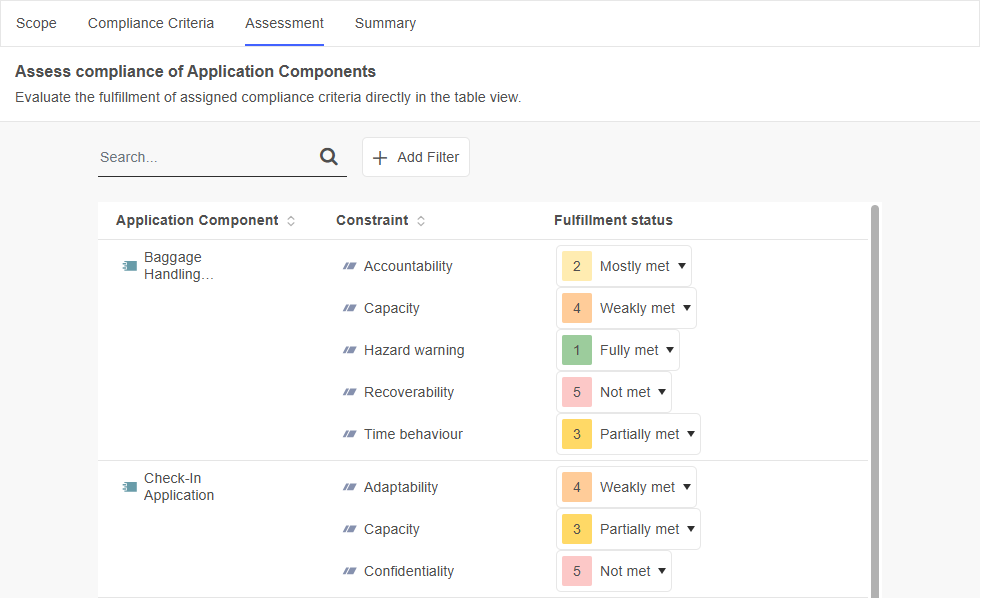Click the Confidentiality constraint label

click(409, 570)
